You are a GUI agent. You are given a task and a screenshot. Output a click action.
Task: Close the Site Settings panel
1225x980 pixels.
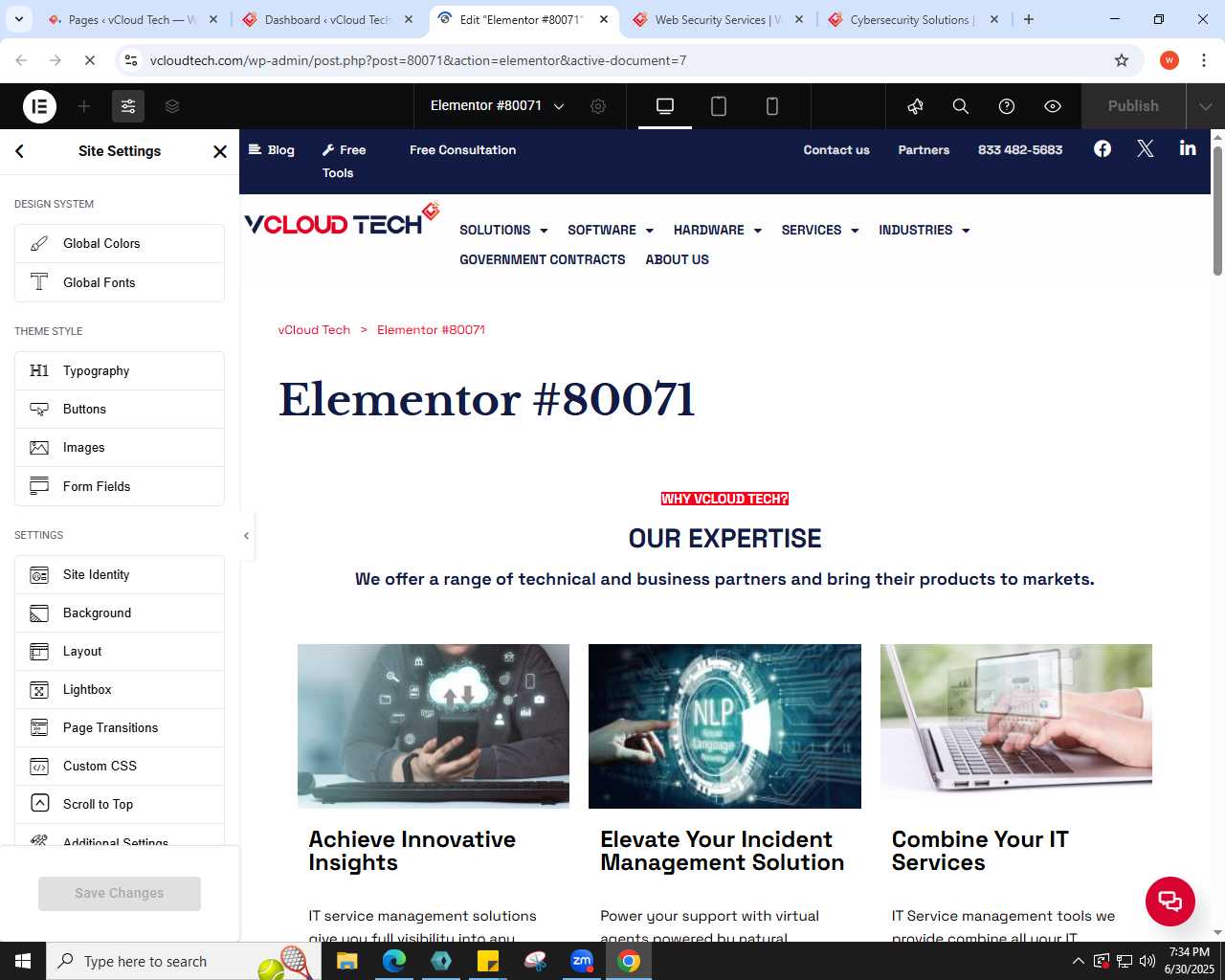point(220,151)
